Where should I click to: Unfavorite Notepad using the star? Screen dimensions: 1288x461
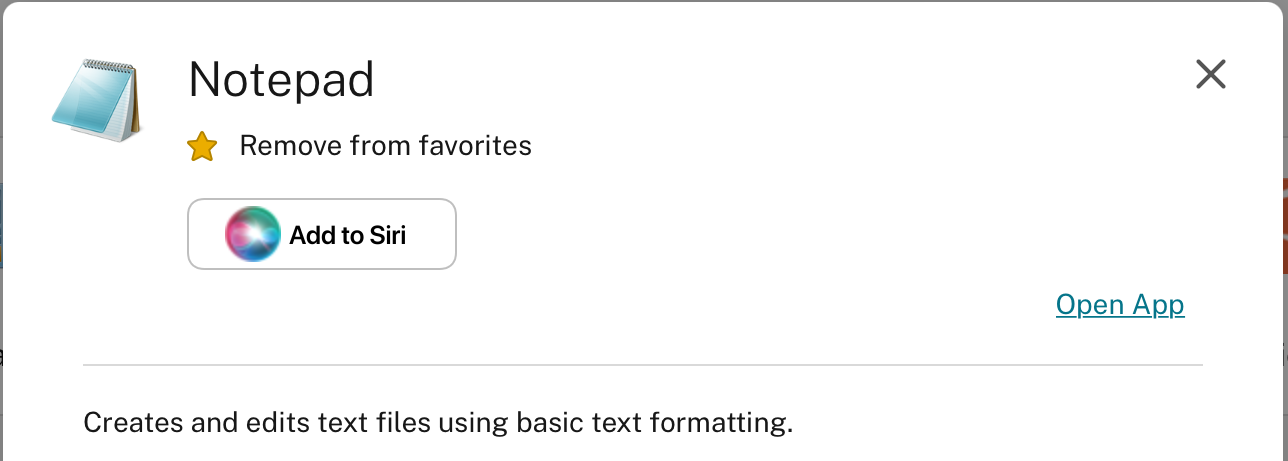click(202, 148)
